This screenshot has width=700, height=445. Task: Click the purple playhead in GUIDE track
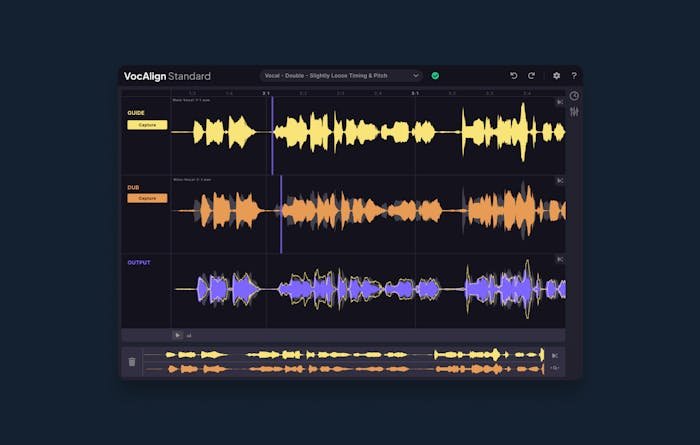272,135
